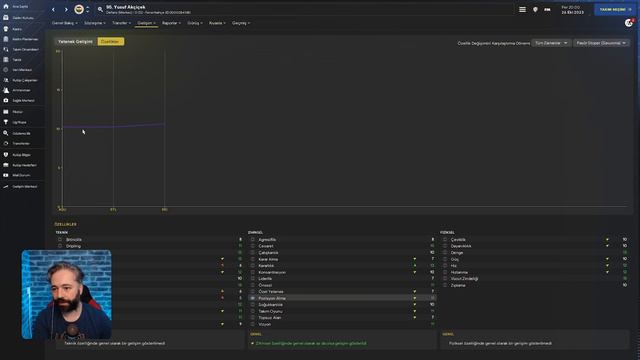
Task: Click the green Zihinsel summary text
Action: (311, 344)
